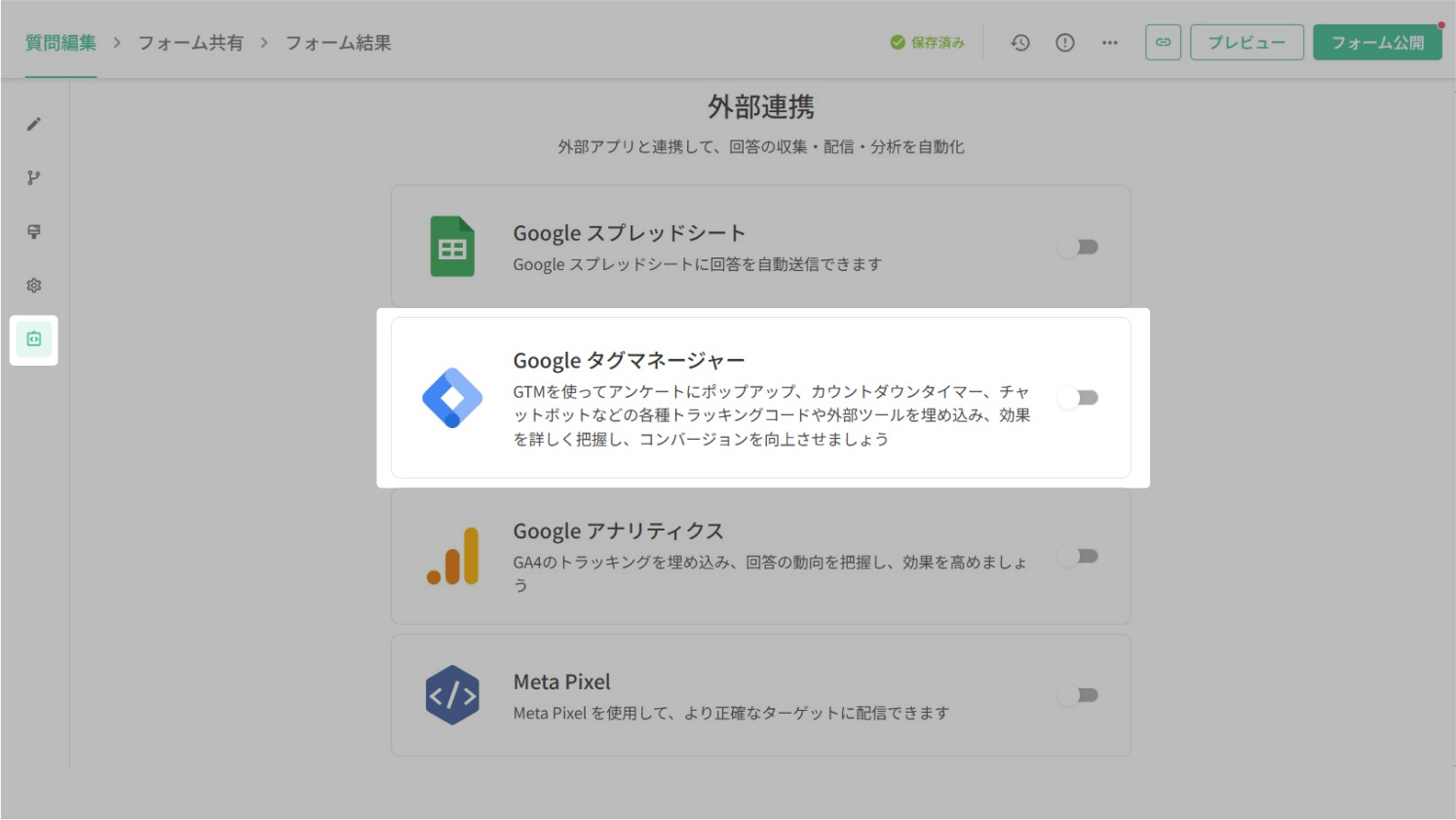Enable the Google スプレッドシート toggle
1456x820 pixels.
point(1079,247)
